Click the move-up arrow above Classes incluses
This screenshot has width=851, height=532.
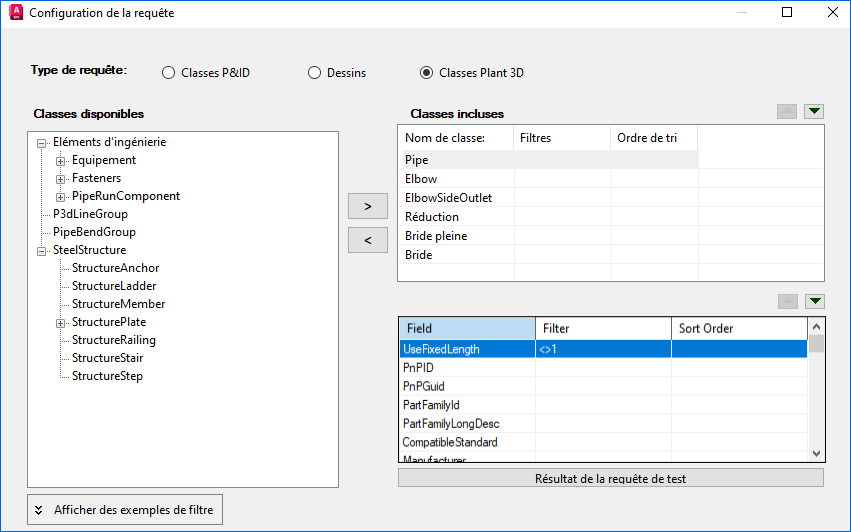(x=787, y=111)
